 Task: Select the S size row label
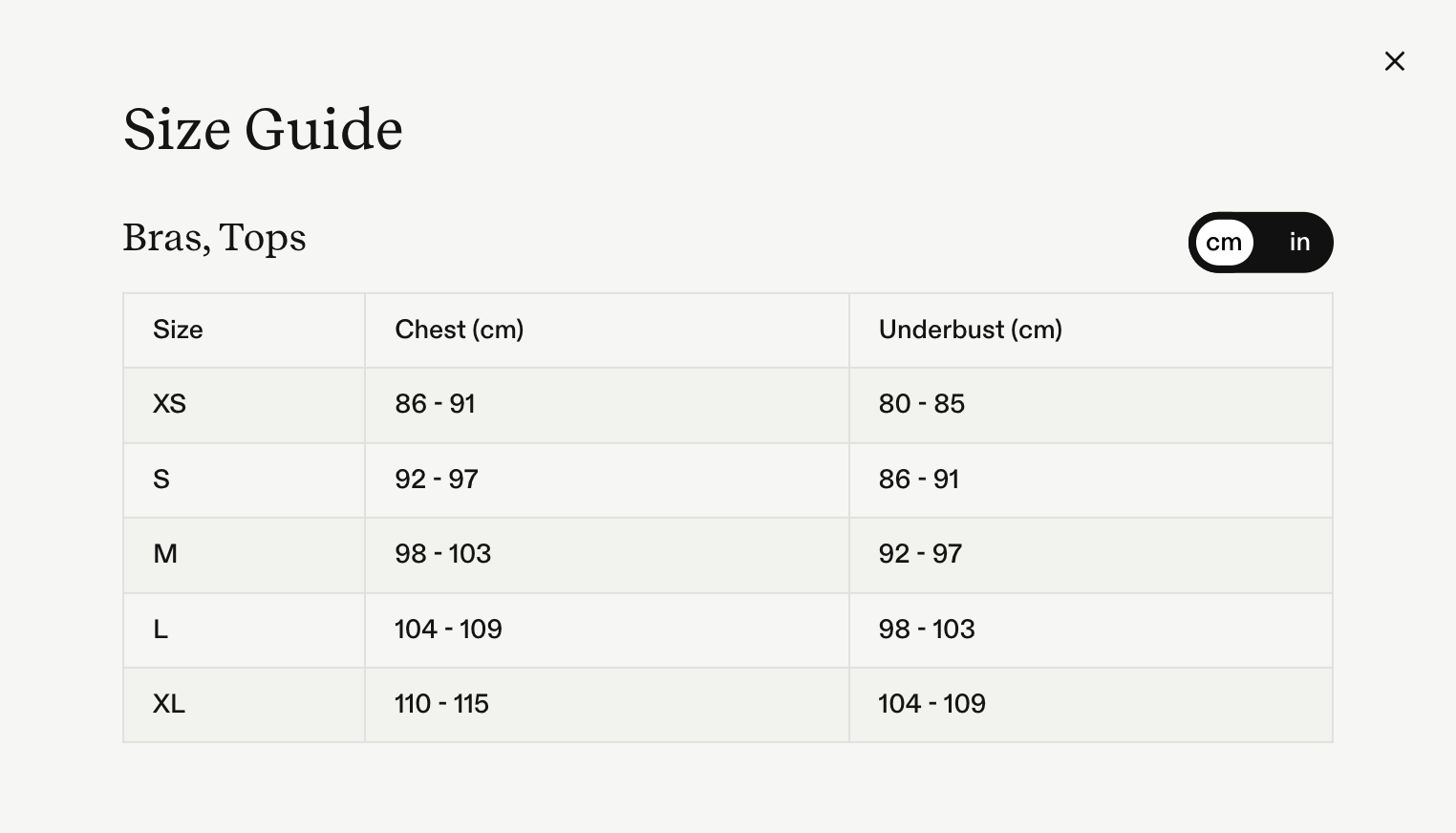(161, 480)
